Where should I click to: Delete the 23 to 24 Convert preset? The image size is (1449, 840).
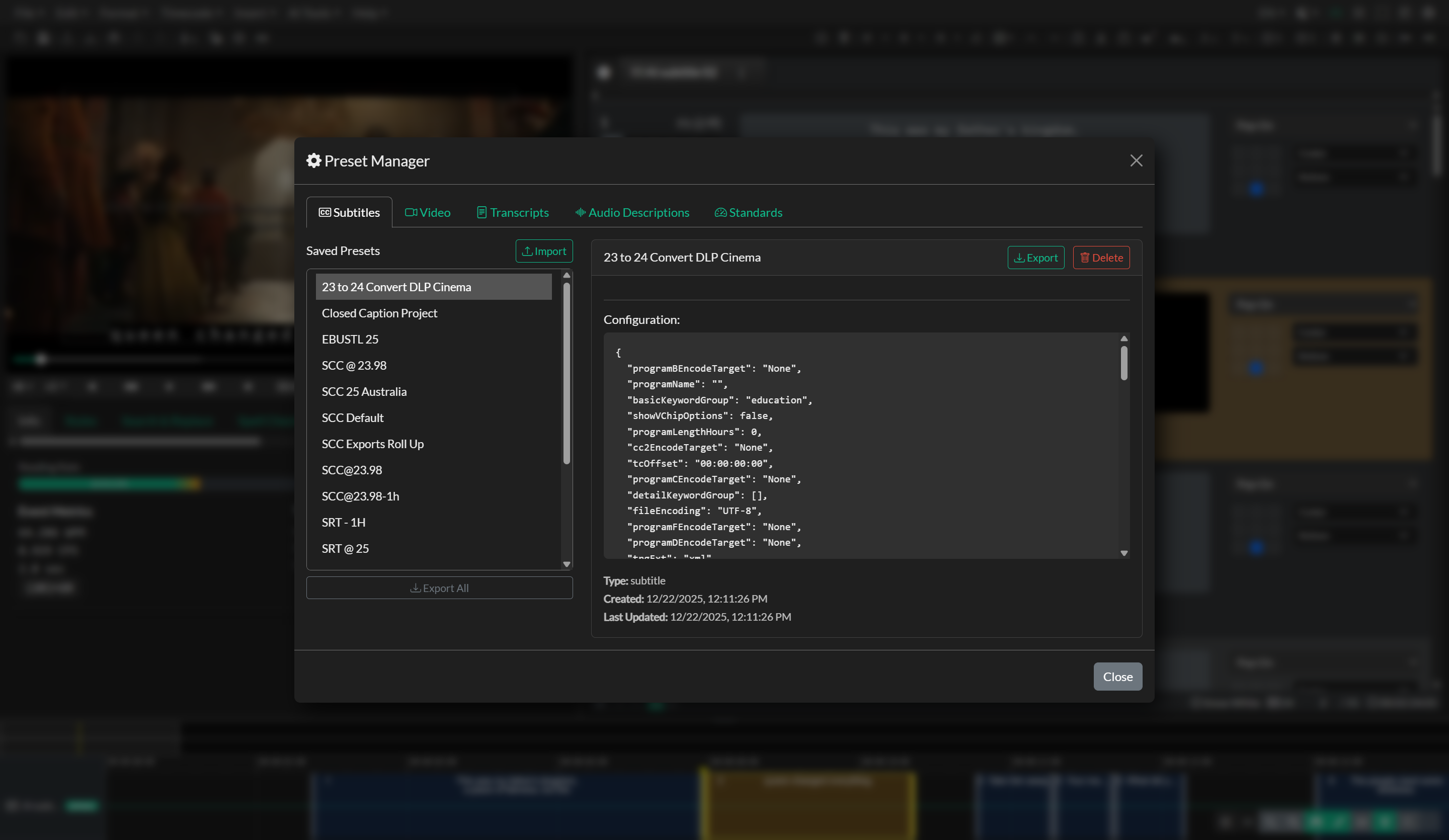click(1100, 258)
